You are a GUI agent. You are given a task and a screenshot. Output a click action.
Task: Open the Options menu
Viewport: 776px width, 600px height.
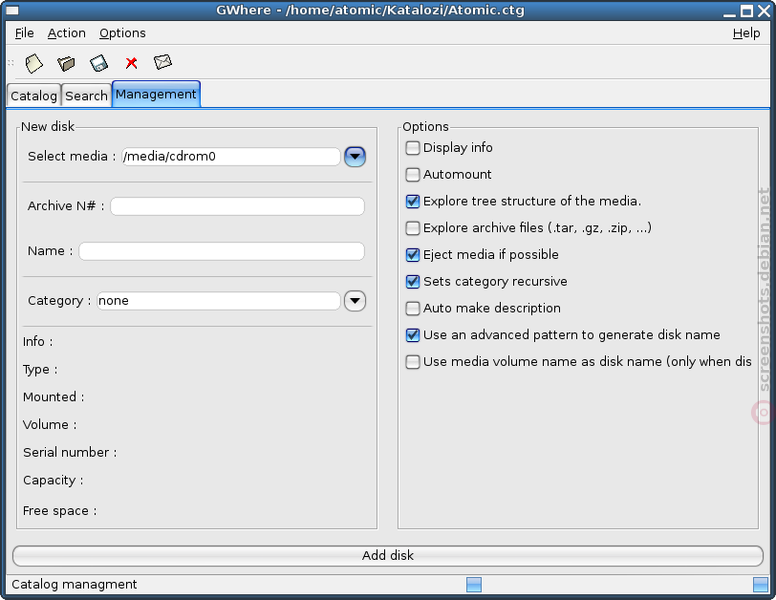click(122, 33)
